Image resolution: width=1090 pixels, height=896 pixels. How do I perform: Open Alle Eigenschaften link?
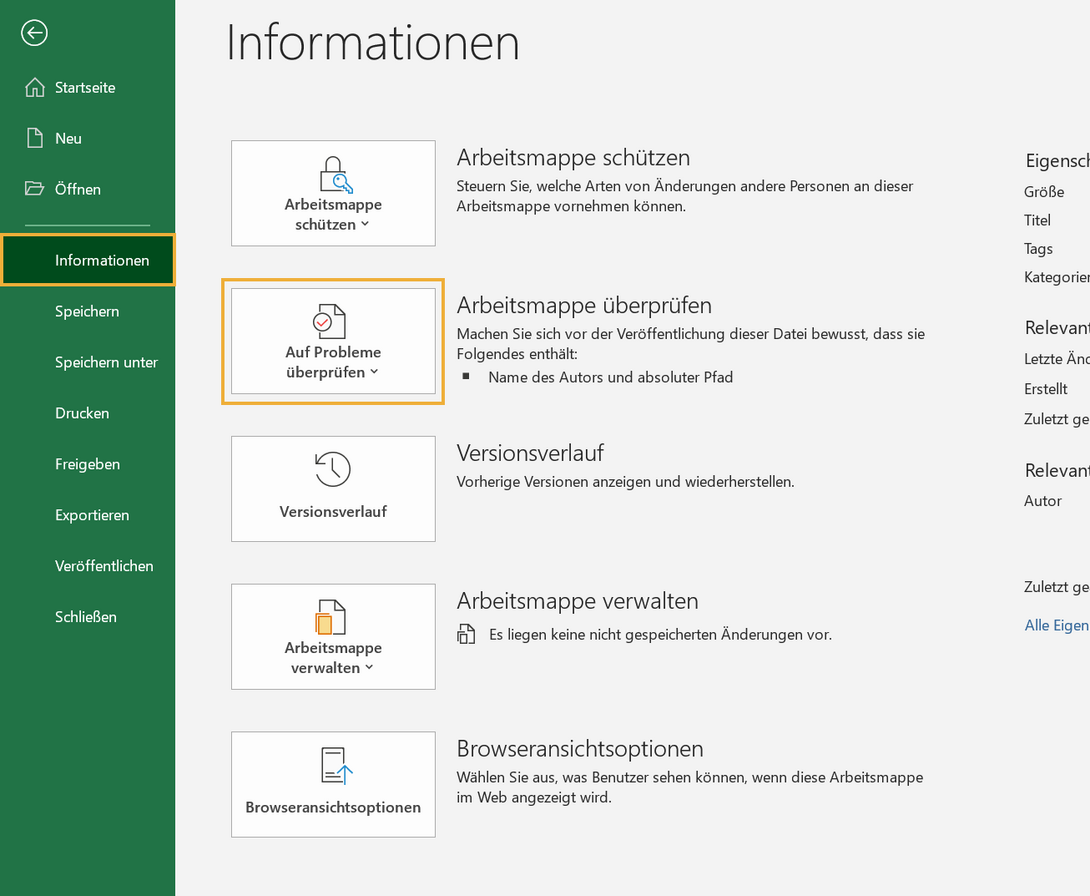point(1055,624)
